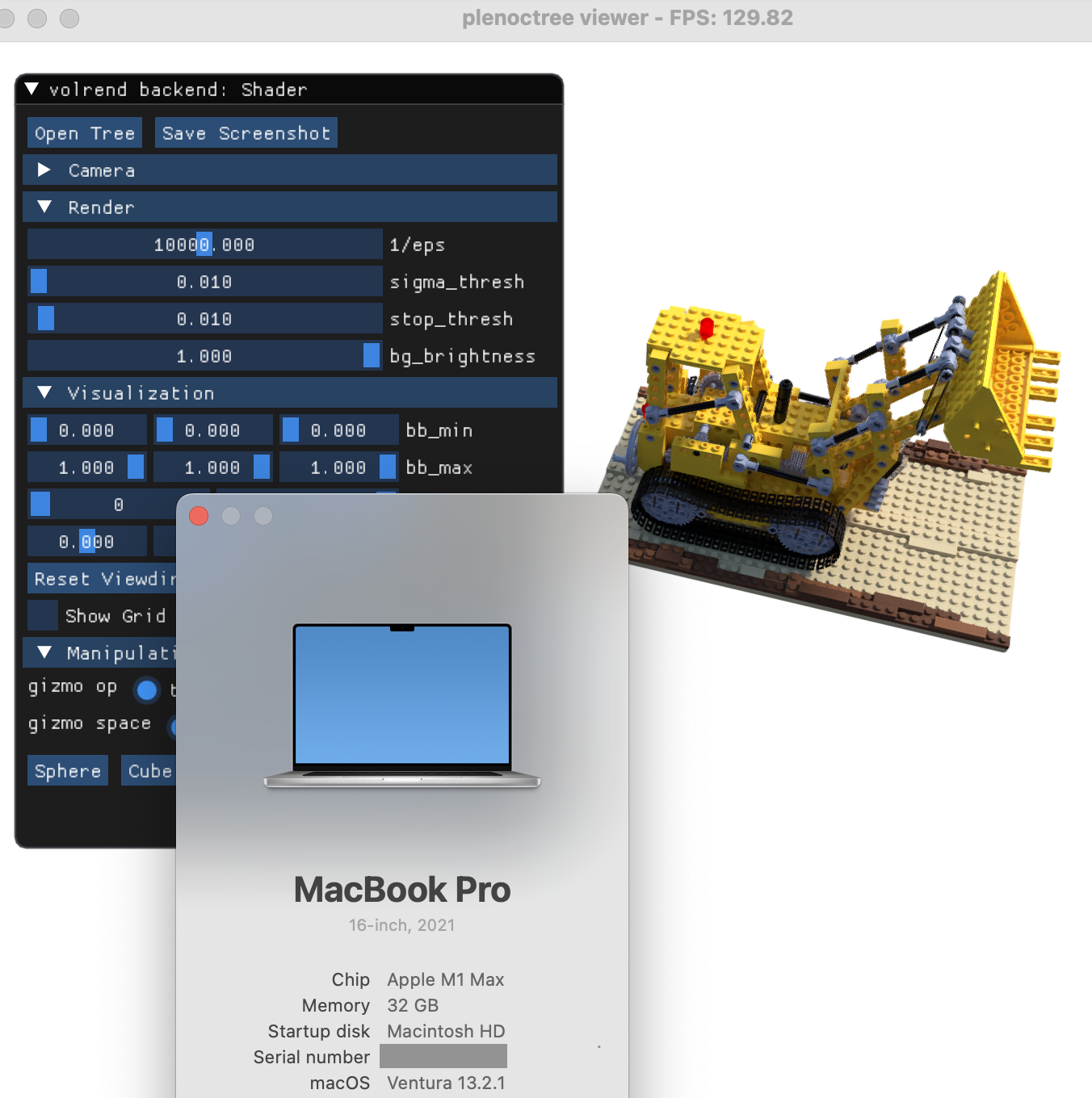This screenshot has height=1098, width=1092.
Task: Click the 32 GB memory value
Action: pyautogui.click(x=413, y=1005)
